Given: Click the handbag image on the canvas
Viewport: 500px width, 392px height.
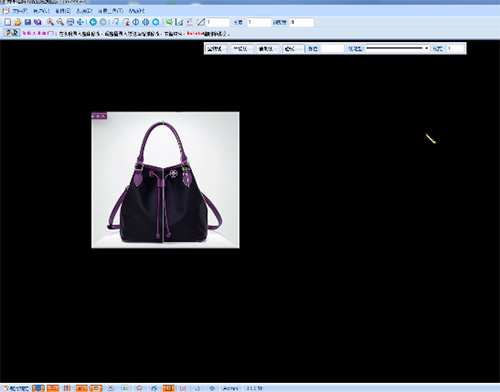Looking at the screenshot, I should coord(165,180).
